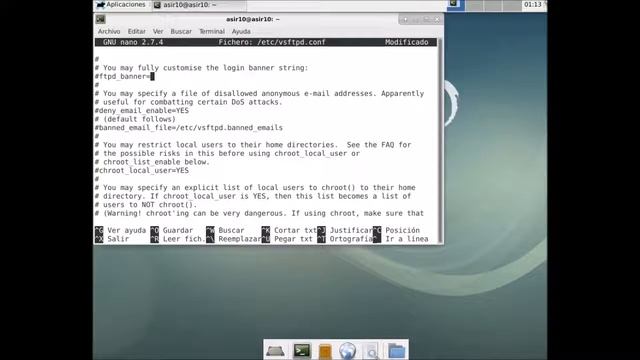Click the nano 'Ver ayuda' shortcut label
Screen dimensions: 640x360
(127, 230)
